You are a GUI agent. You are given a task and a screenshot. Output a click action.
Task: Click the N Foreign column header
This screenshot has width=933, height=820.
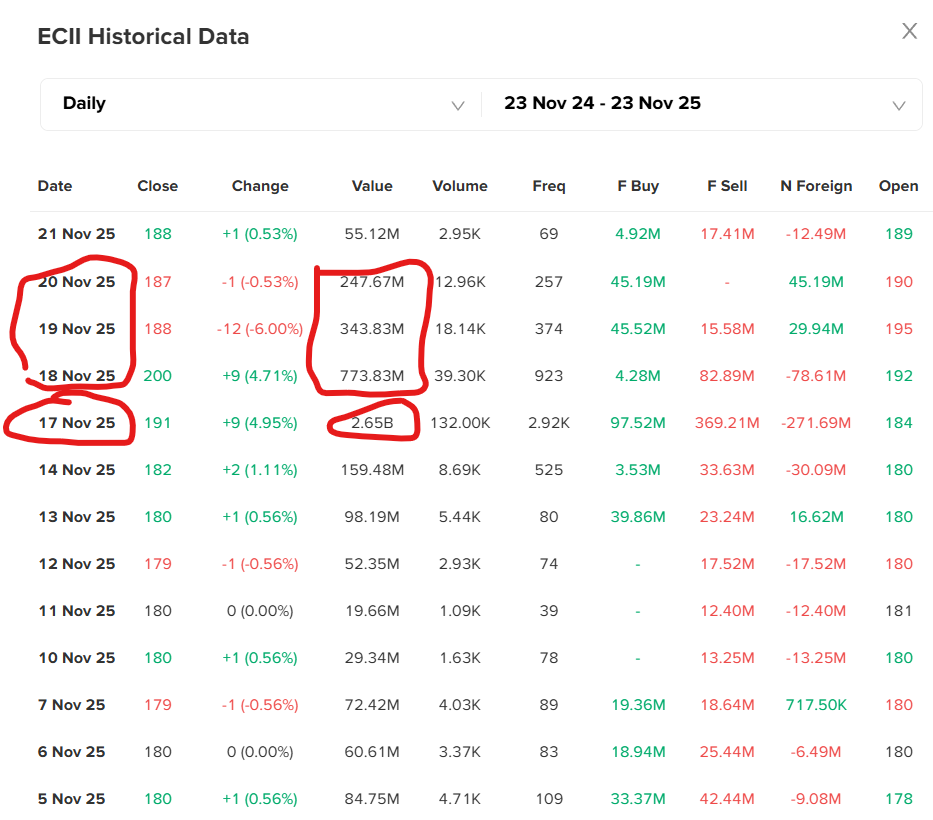[x=816, y=186]
